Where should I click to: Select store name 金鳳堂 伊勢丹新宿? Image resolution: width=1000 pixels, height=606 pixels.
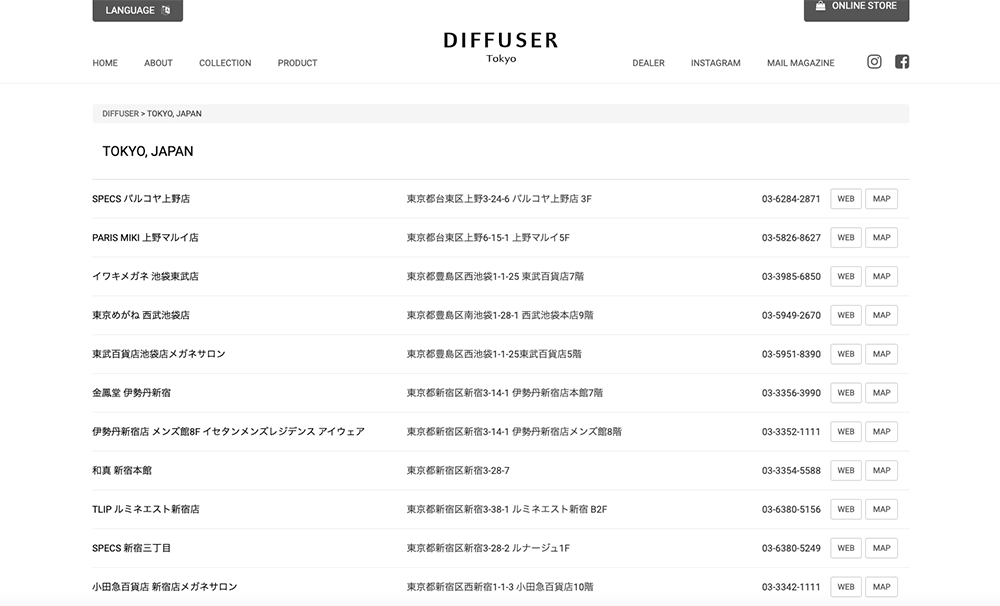point(131,393)
